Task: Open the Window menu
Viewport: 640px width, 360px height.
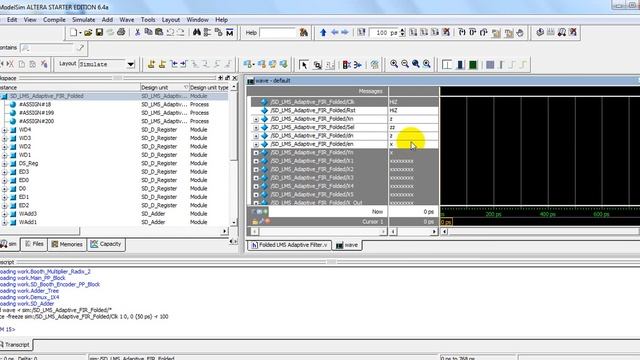Action: (x=198, y=20)
